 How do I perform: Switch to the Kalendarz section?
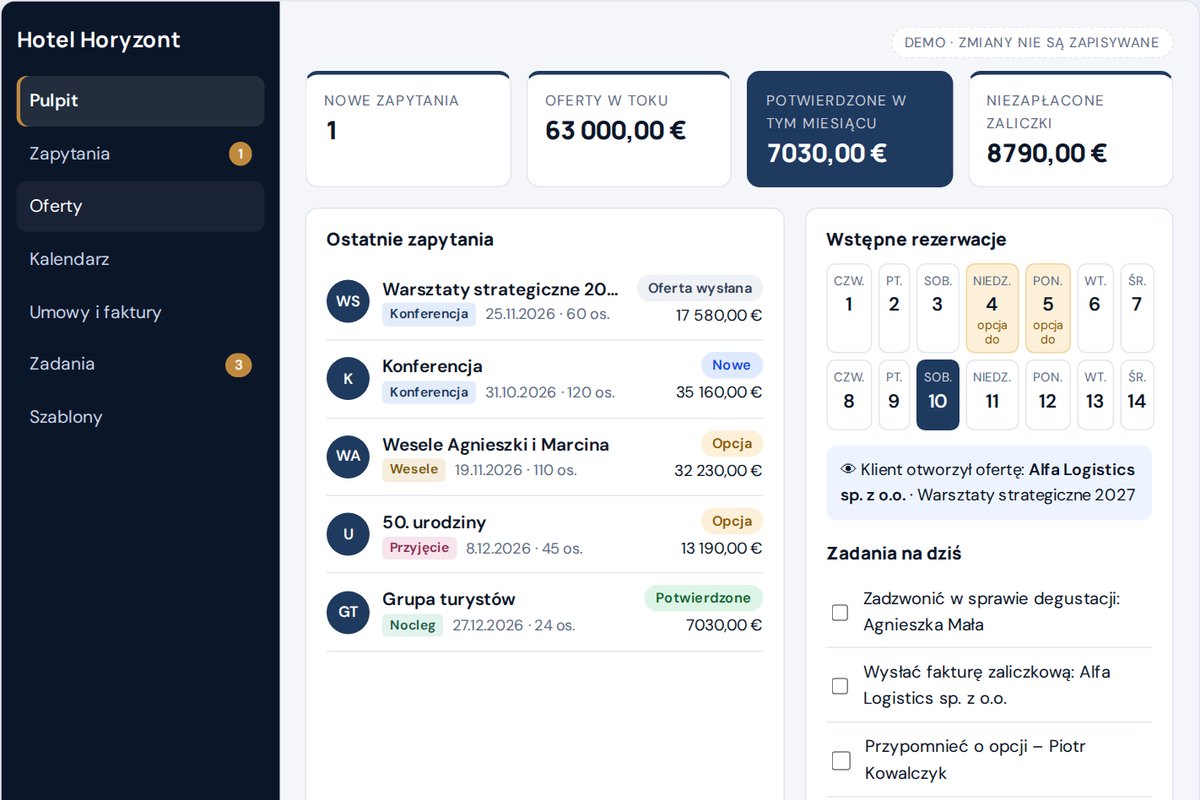(141, 259)
